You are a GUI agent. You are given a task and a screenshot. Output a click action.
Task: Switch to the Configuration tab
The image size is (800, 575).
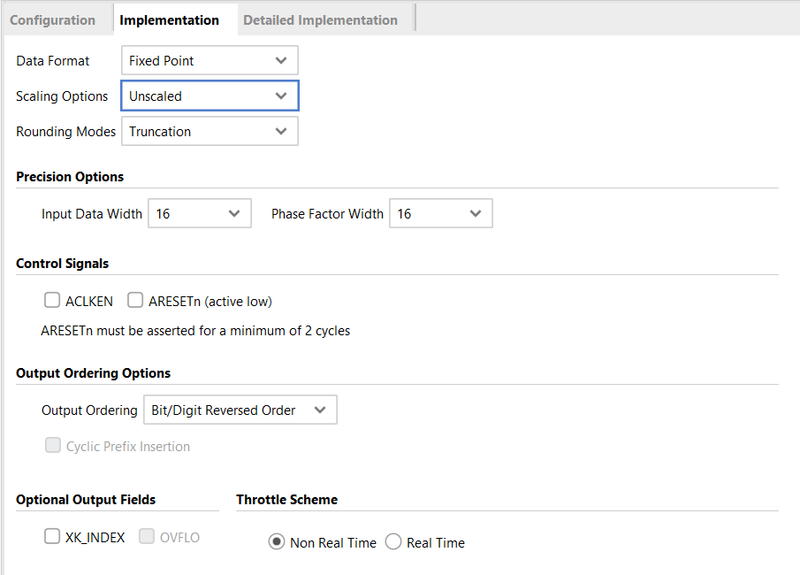point(52,20)
